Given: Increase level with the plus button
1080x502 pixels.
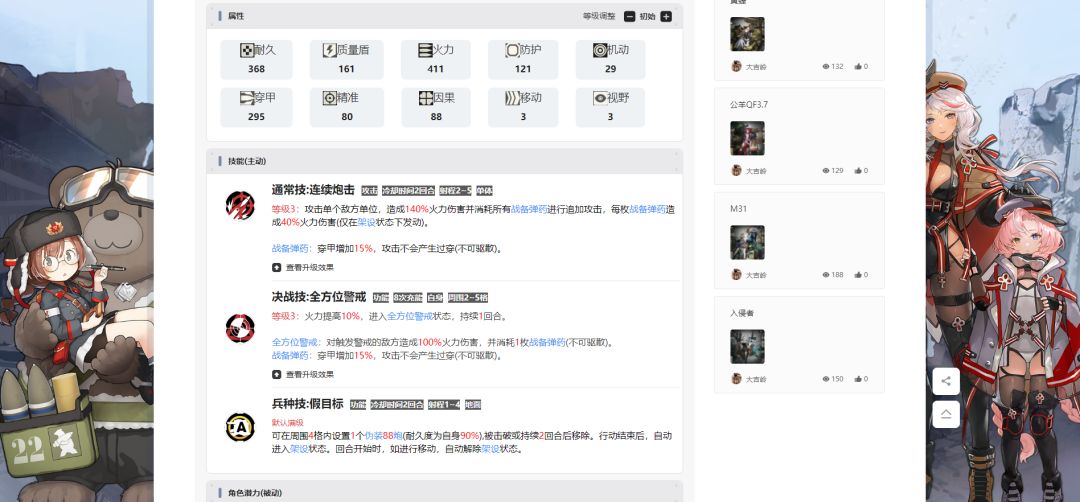Looking at the screenshot, I should [666, 16].
